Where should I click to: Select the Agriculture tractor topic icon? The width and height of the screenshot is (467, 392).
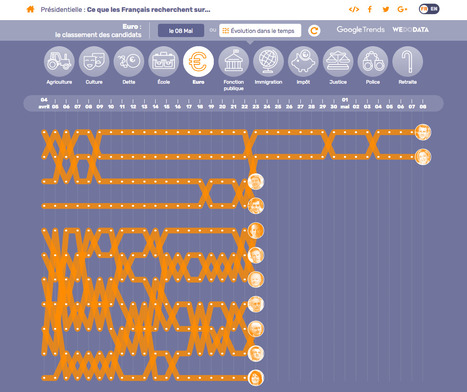[x=59, y=61]
